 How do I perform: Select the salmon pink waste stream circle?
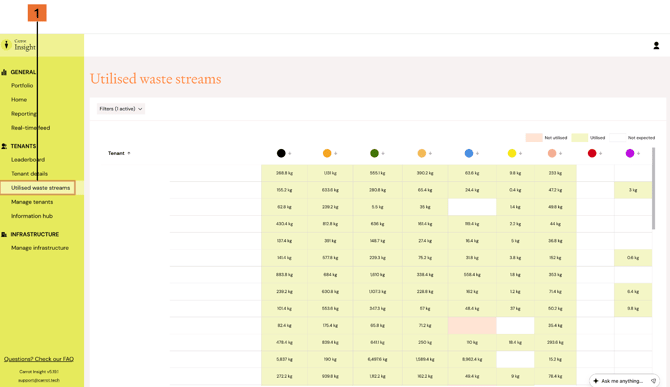tap(552, 153)
